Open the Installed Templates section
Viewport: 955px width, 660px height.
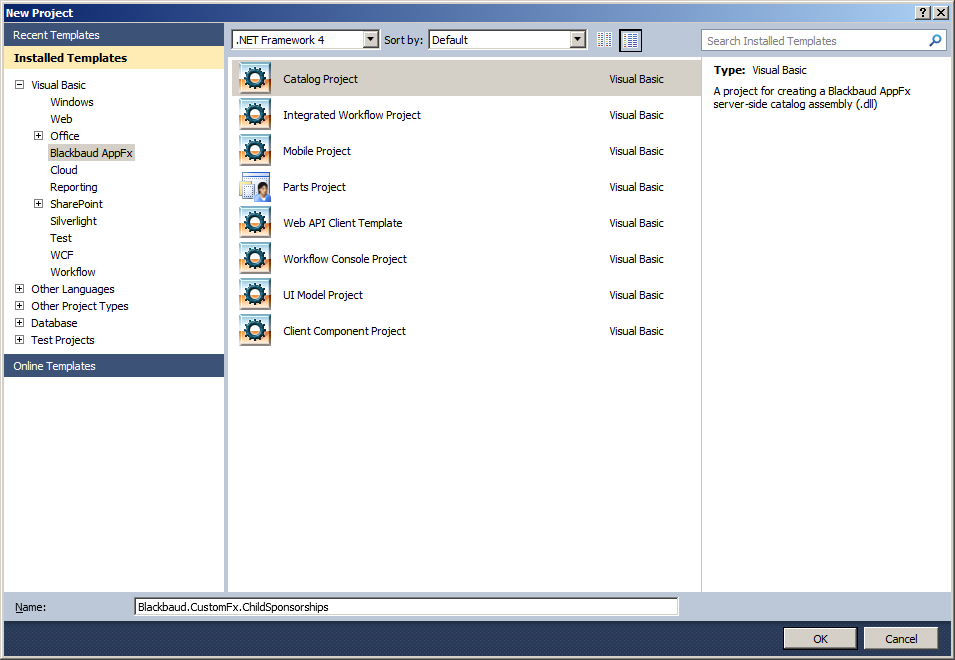[x=114, y=58]
